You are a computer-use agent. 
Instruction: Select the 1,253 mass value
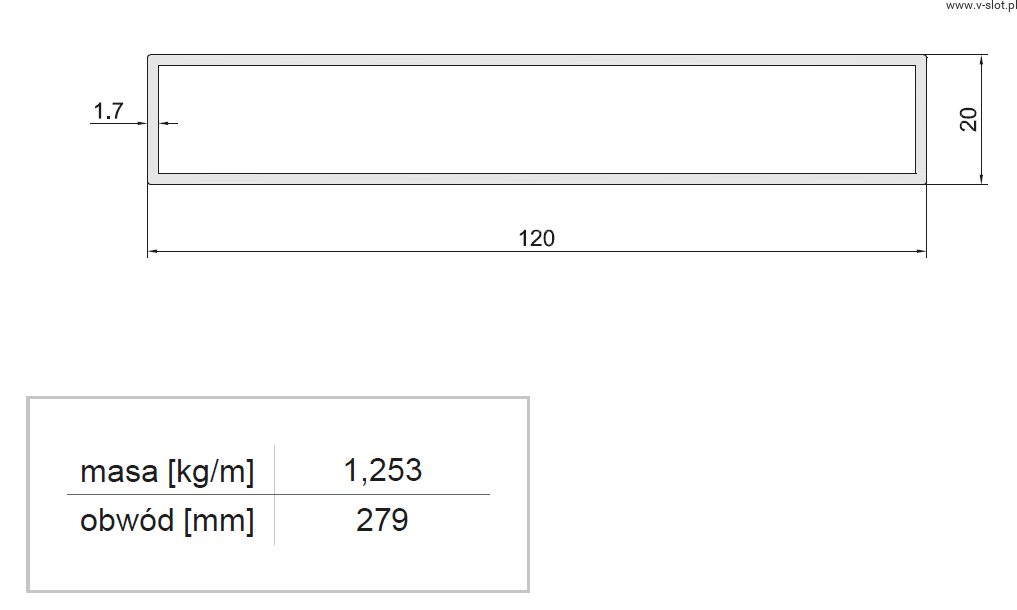click(382, 470)
